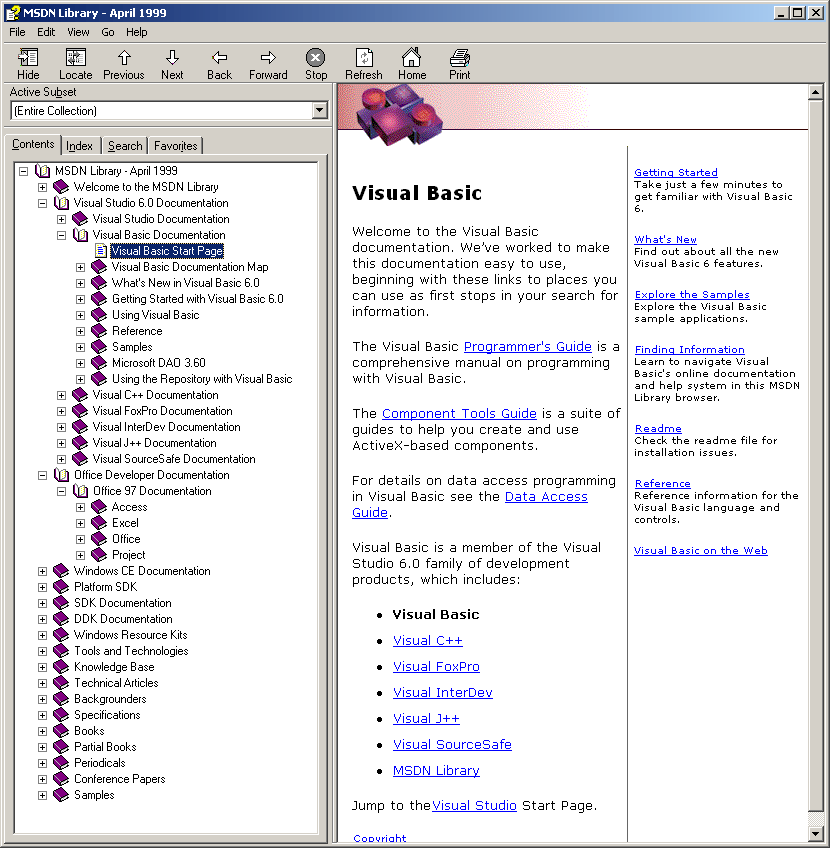Click the Periodicals book icon
Viewport: 830px width, 848px height.
[x=61, y=763]
